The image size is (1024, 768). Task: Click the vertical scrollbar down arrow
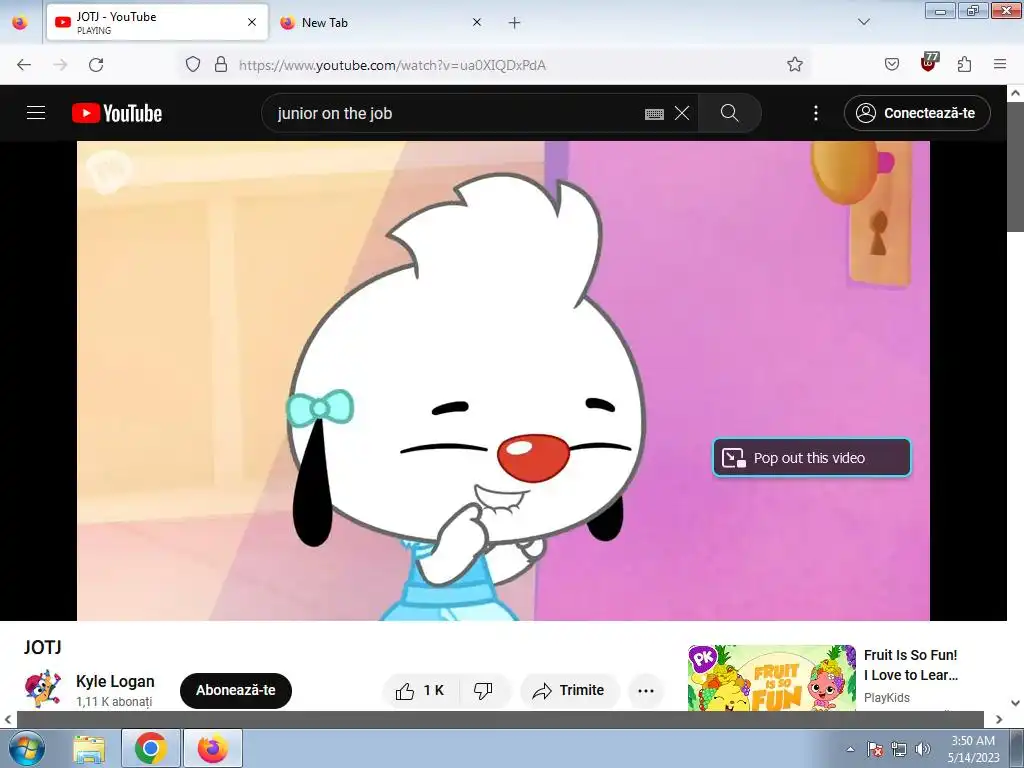1016,703
